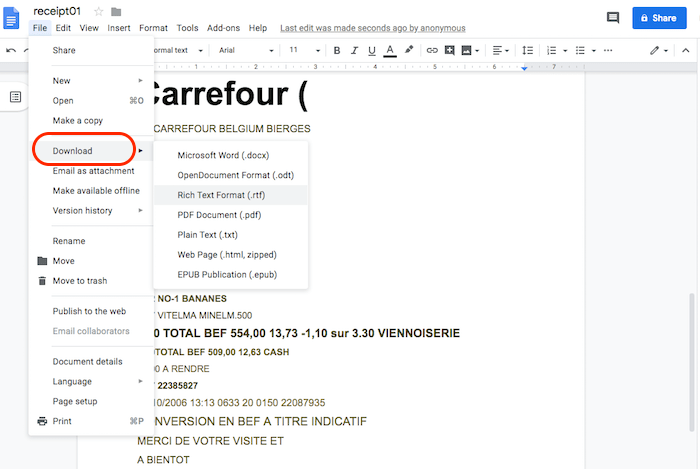Click the insert link icon
The height and width of the screenshot is (469, 700).
tap(432, 50)
